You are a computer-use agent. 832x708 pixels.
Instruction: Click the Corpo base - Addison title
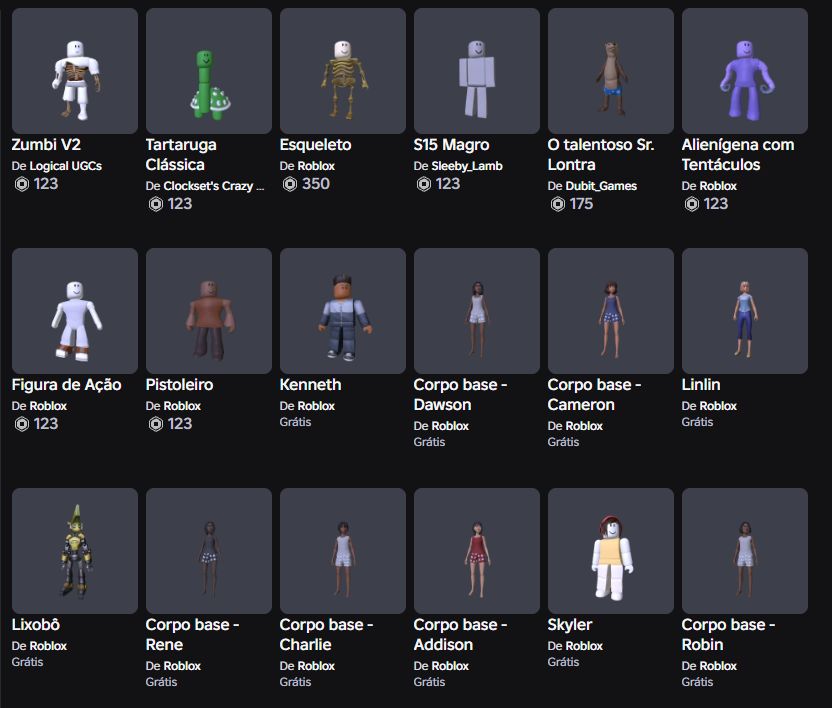pyautogui.click(x=460, y=634)
